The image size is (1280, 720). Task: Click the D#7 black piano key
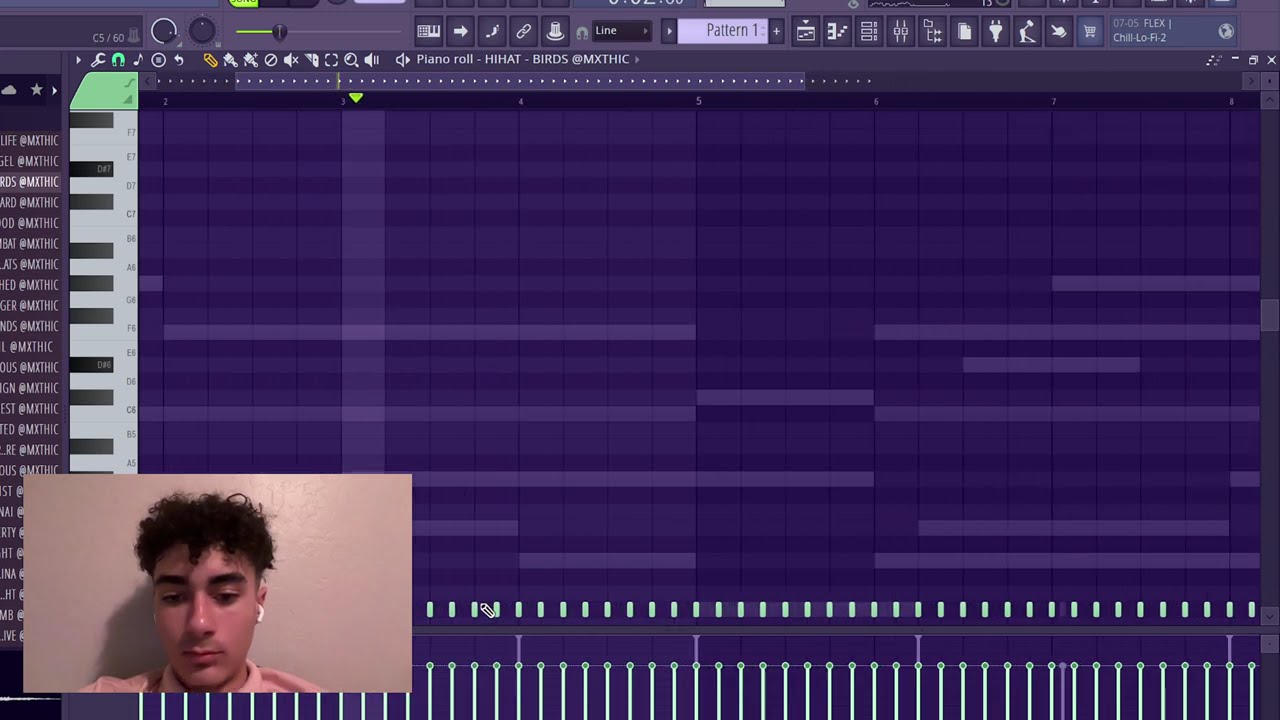(92, 169)
